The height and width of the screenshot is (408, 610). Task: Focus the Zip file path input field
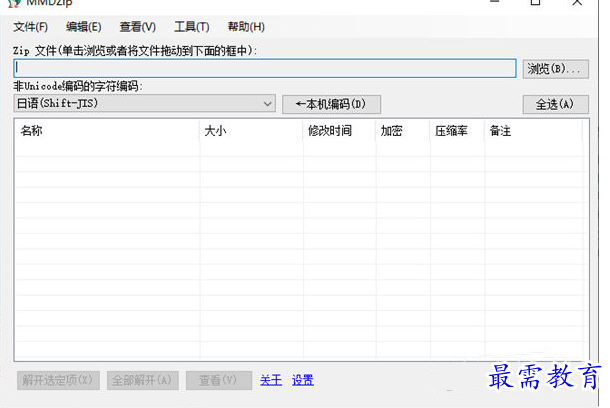coord(265,68)
